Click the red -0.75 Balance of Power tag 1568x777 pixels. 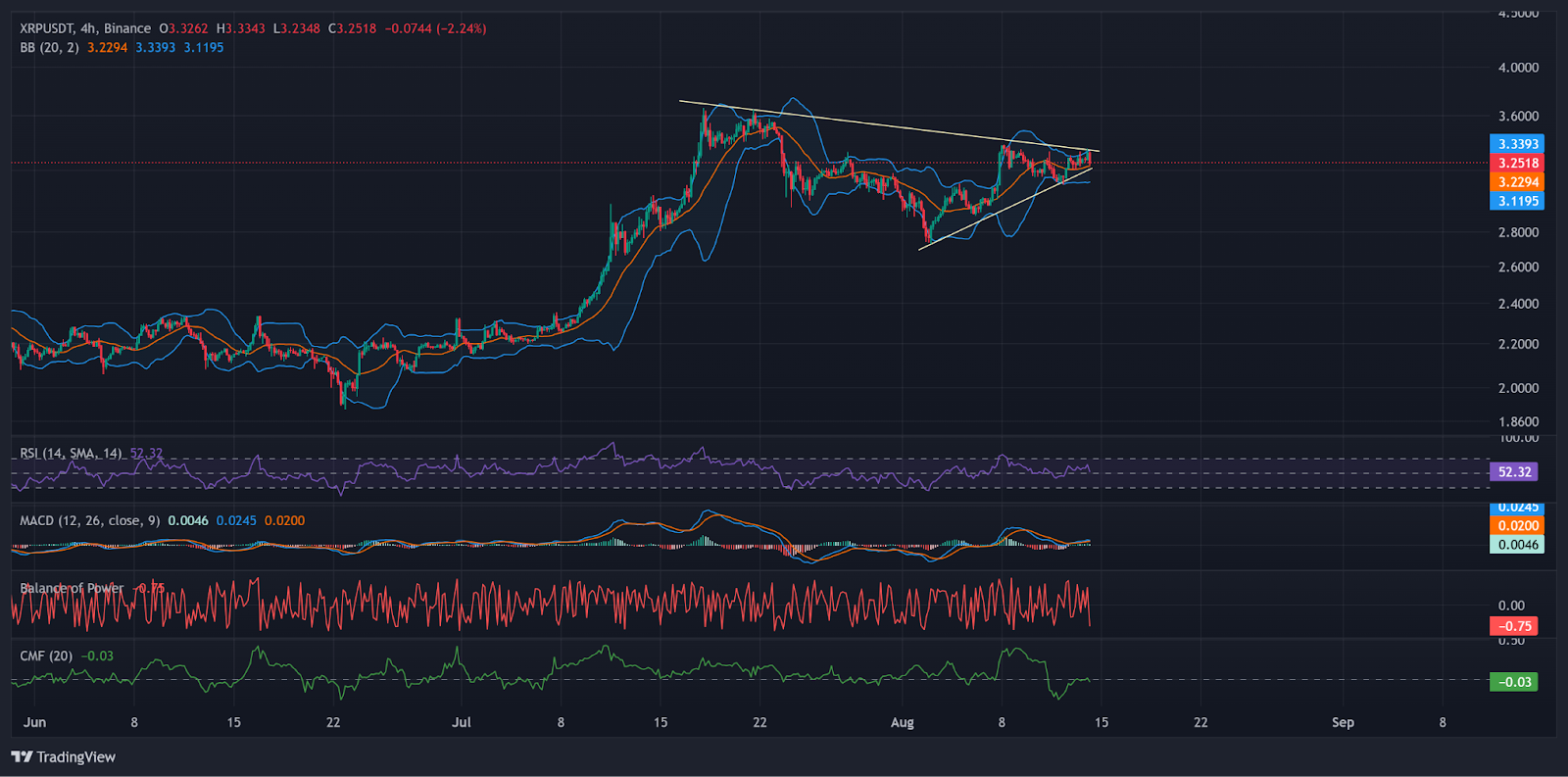(x=1514, y=626)
